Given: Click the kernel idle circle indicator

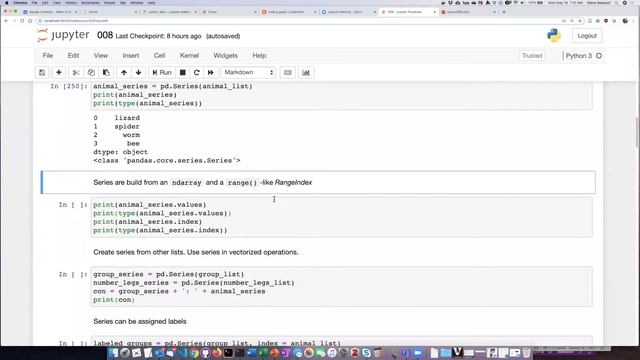Looking at the screenshot, I should coord(599,56).
